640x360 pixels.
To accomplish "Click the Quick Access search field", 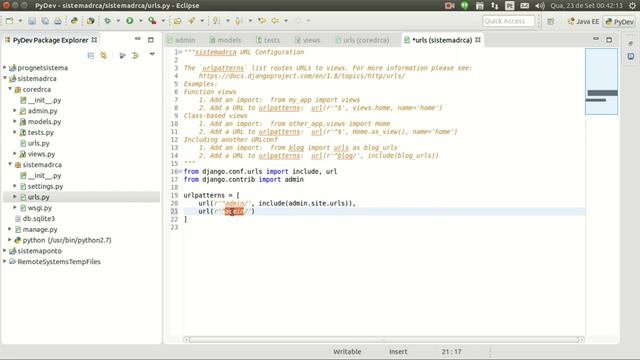I will tap(508, 21).
